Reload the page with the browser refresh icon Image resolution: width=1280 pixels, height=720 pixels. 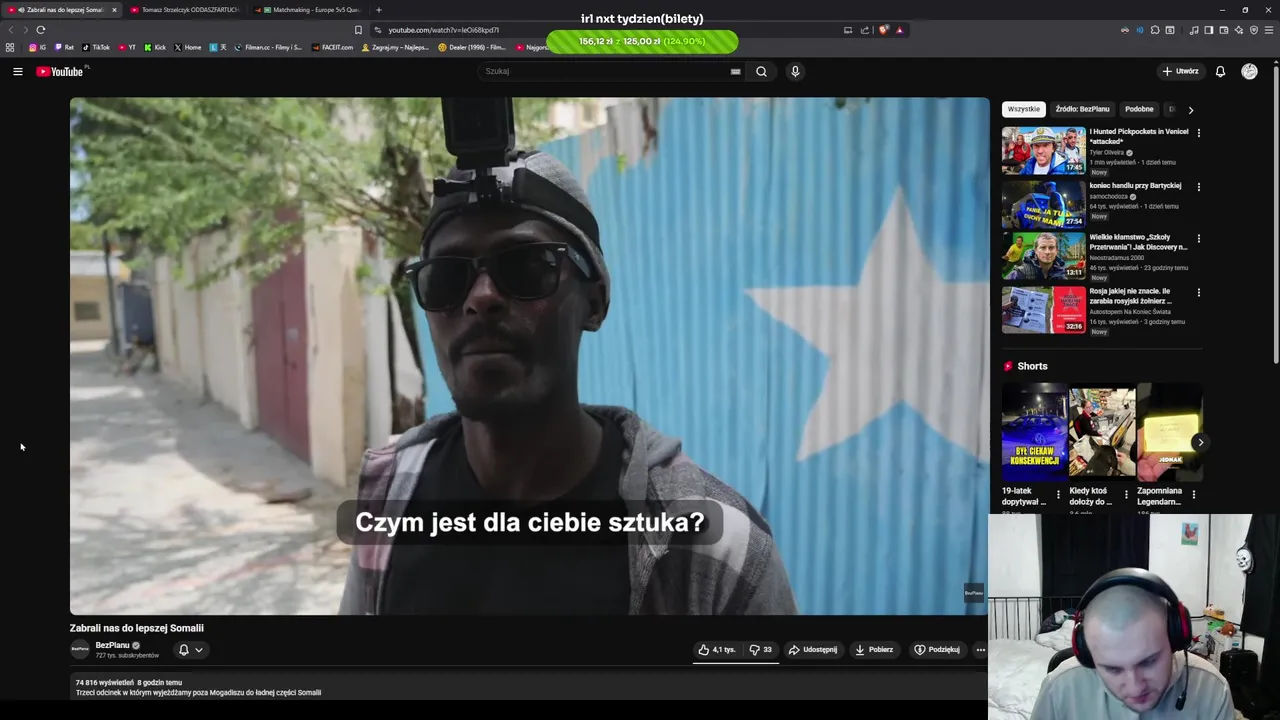40,30
